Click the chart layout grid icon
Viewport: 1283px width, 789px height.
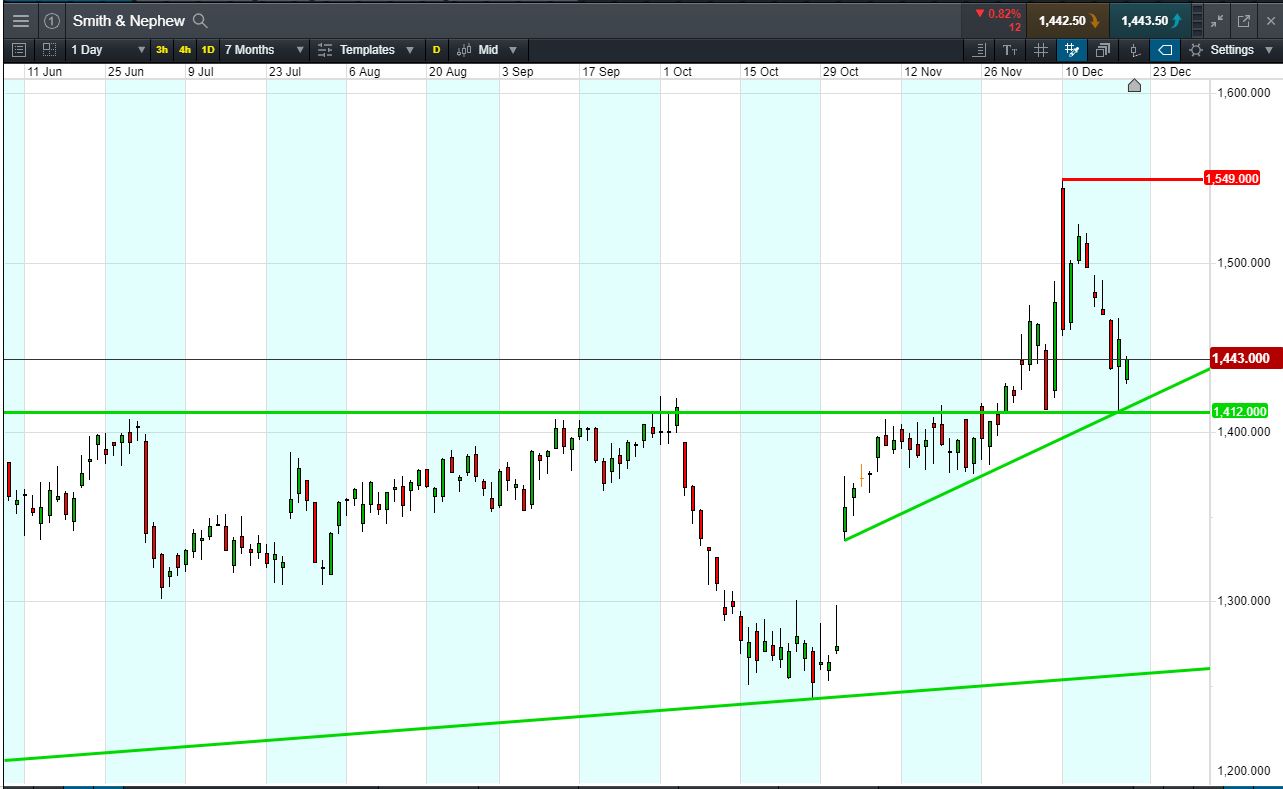(x=49, y=50)
